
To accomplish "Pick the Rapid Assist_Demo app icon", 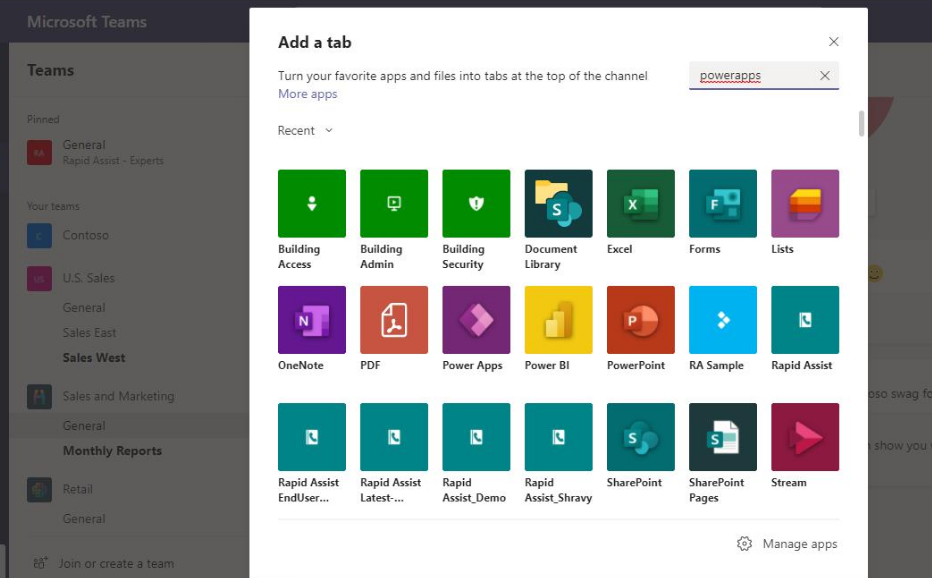I will [476, 437].
